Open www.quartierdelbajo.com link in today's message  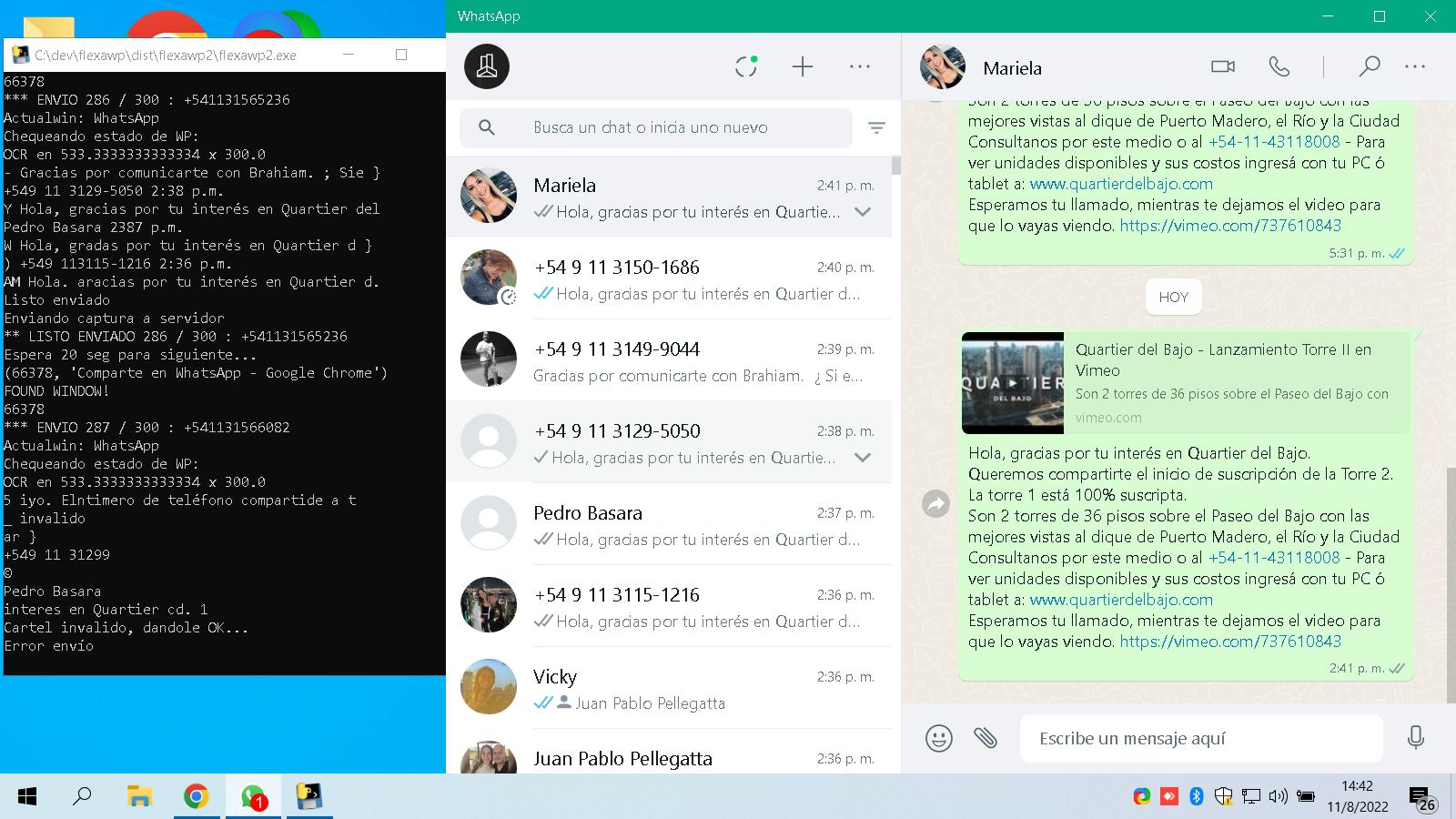coord(1121,600)
